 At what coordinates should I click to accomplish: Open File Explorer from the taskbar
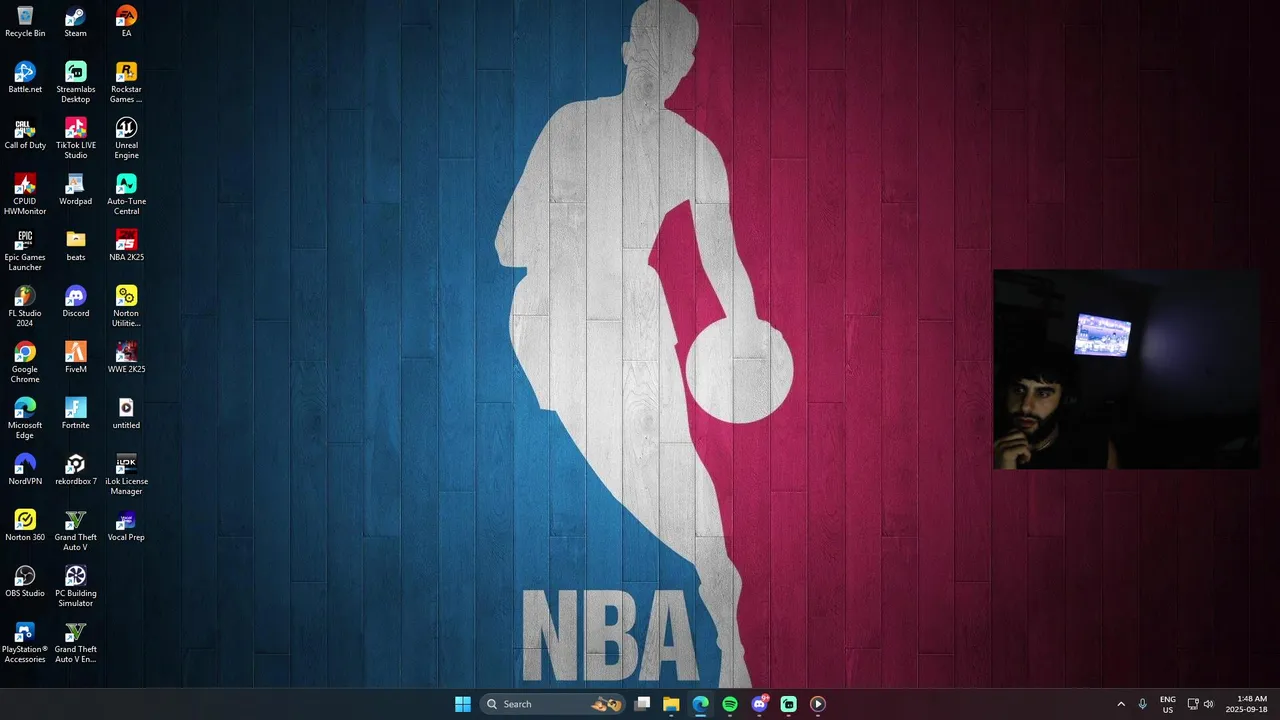[671, 704]
